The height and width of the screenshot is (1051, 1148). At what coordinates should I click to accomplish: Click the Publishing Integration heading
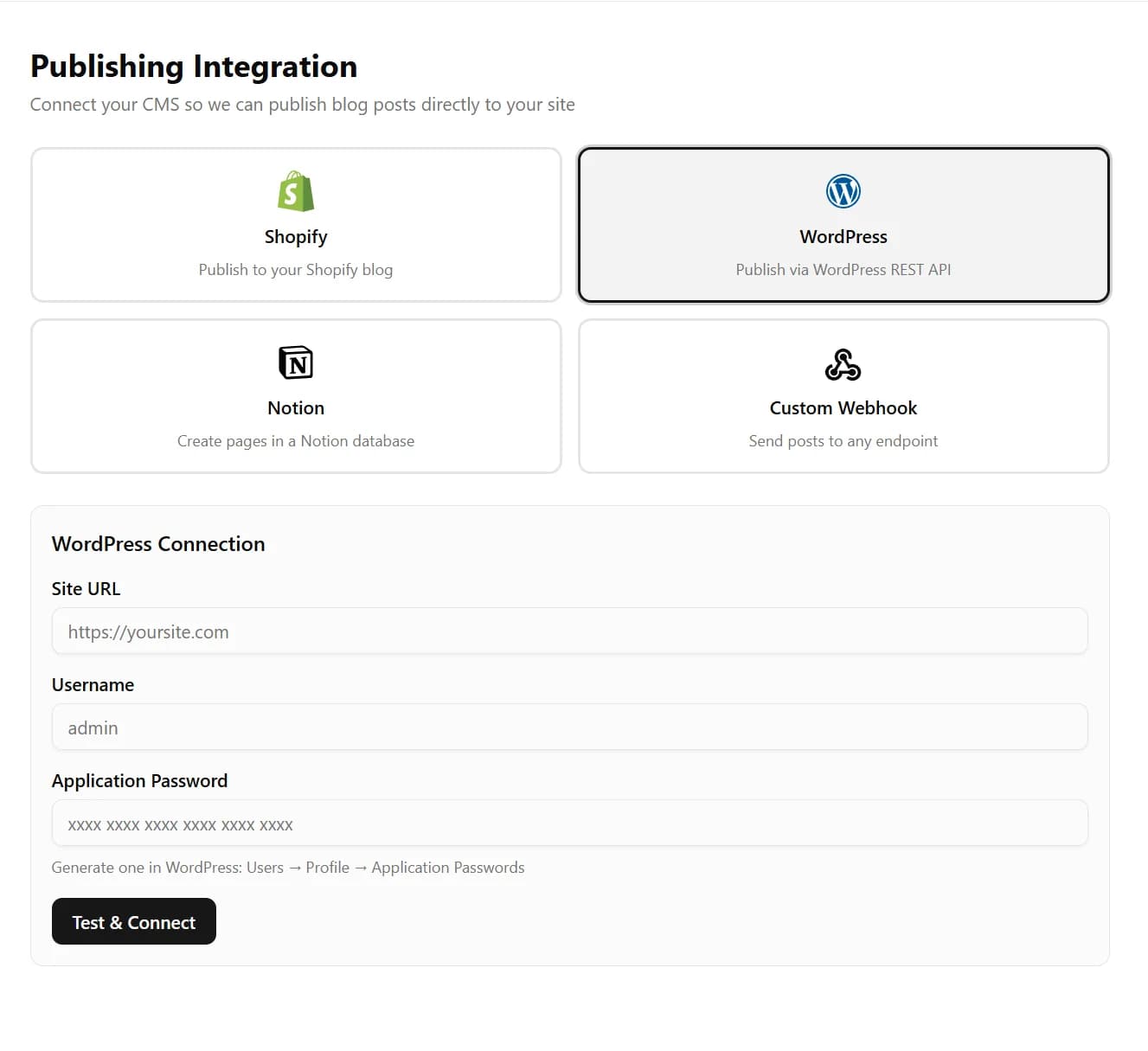click(x=193, y=66)
